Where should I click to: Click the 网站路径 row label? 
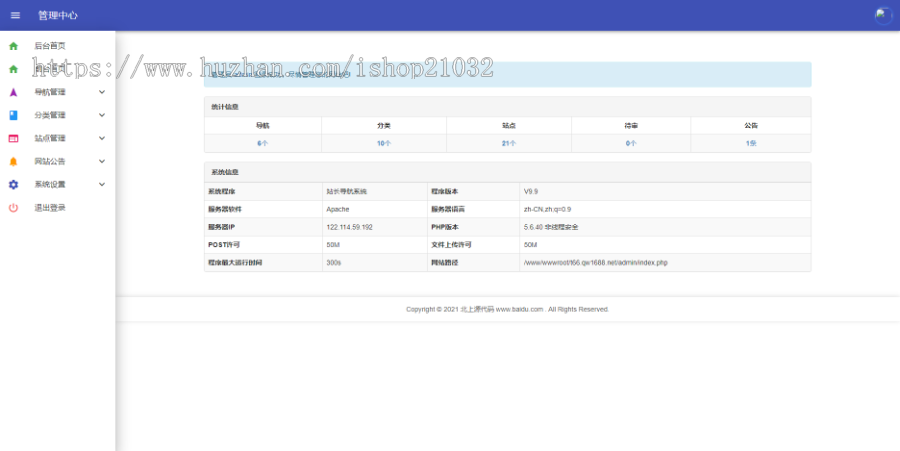(x=445, y=263)
